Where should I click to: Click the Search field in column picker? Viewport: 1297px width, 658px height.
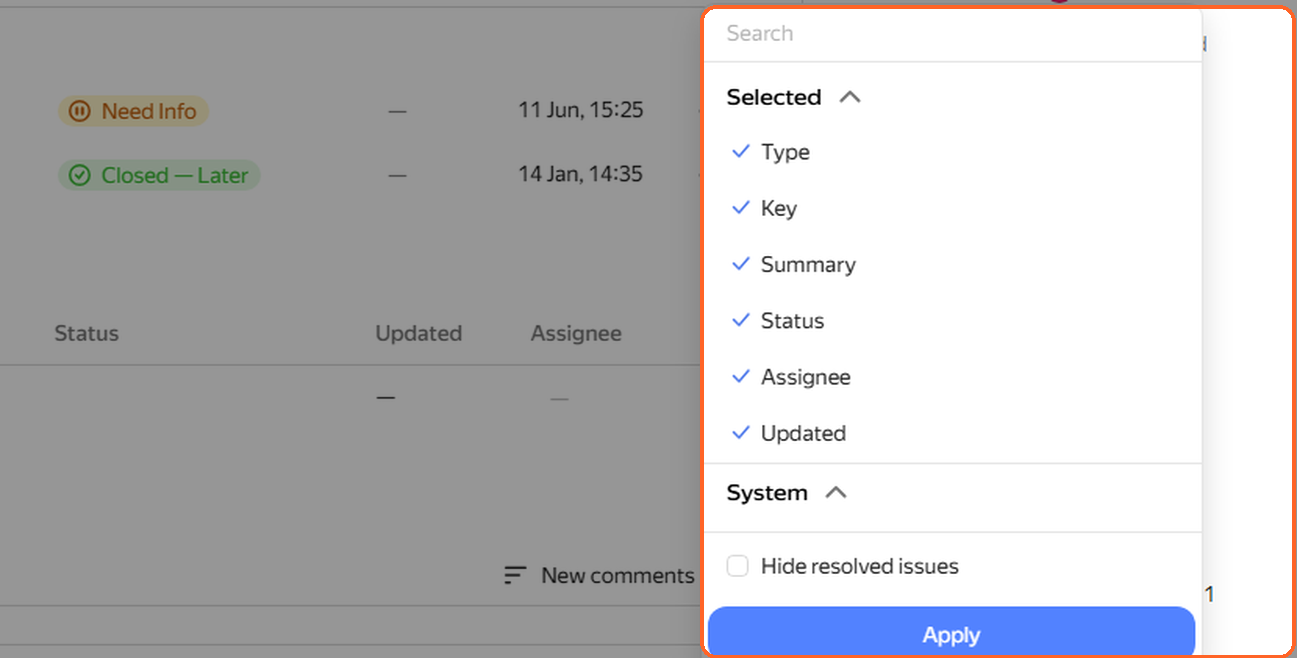pos(952,34)
